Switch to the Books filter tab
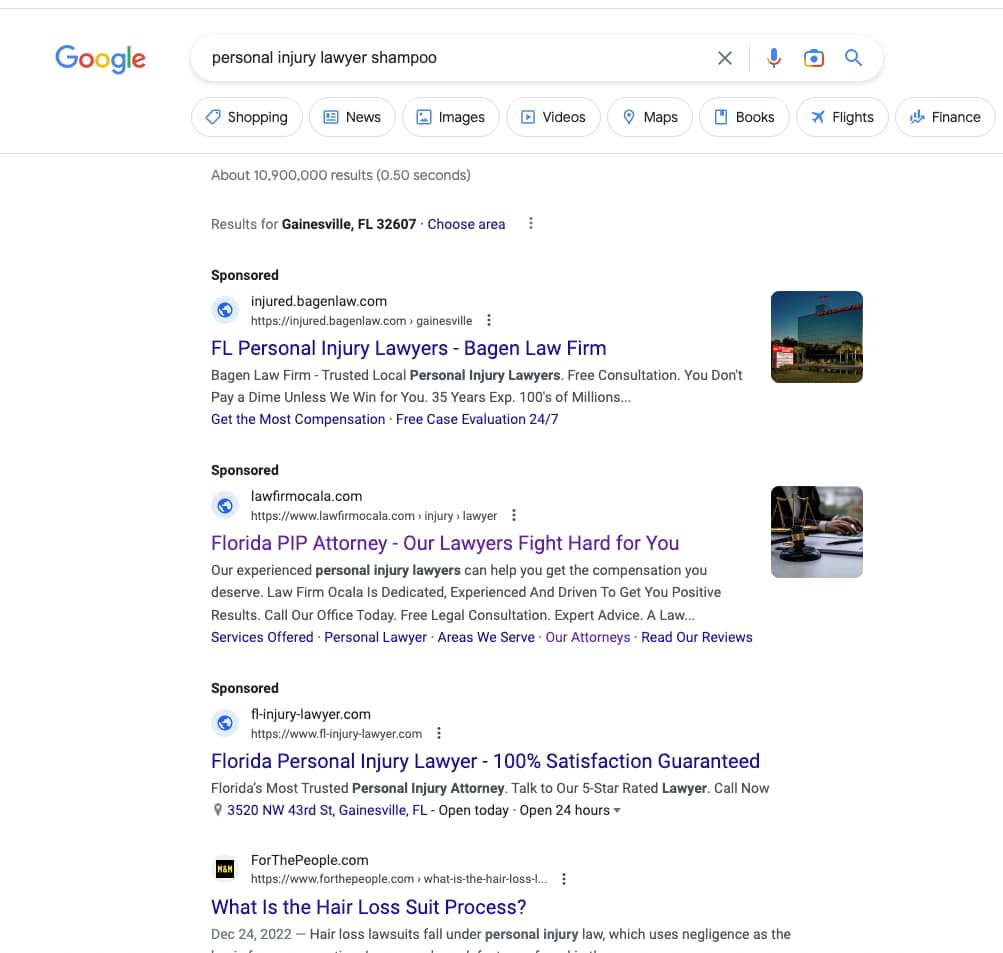The image size is (1003, 953). (x=745, y=117)
